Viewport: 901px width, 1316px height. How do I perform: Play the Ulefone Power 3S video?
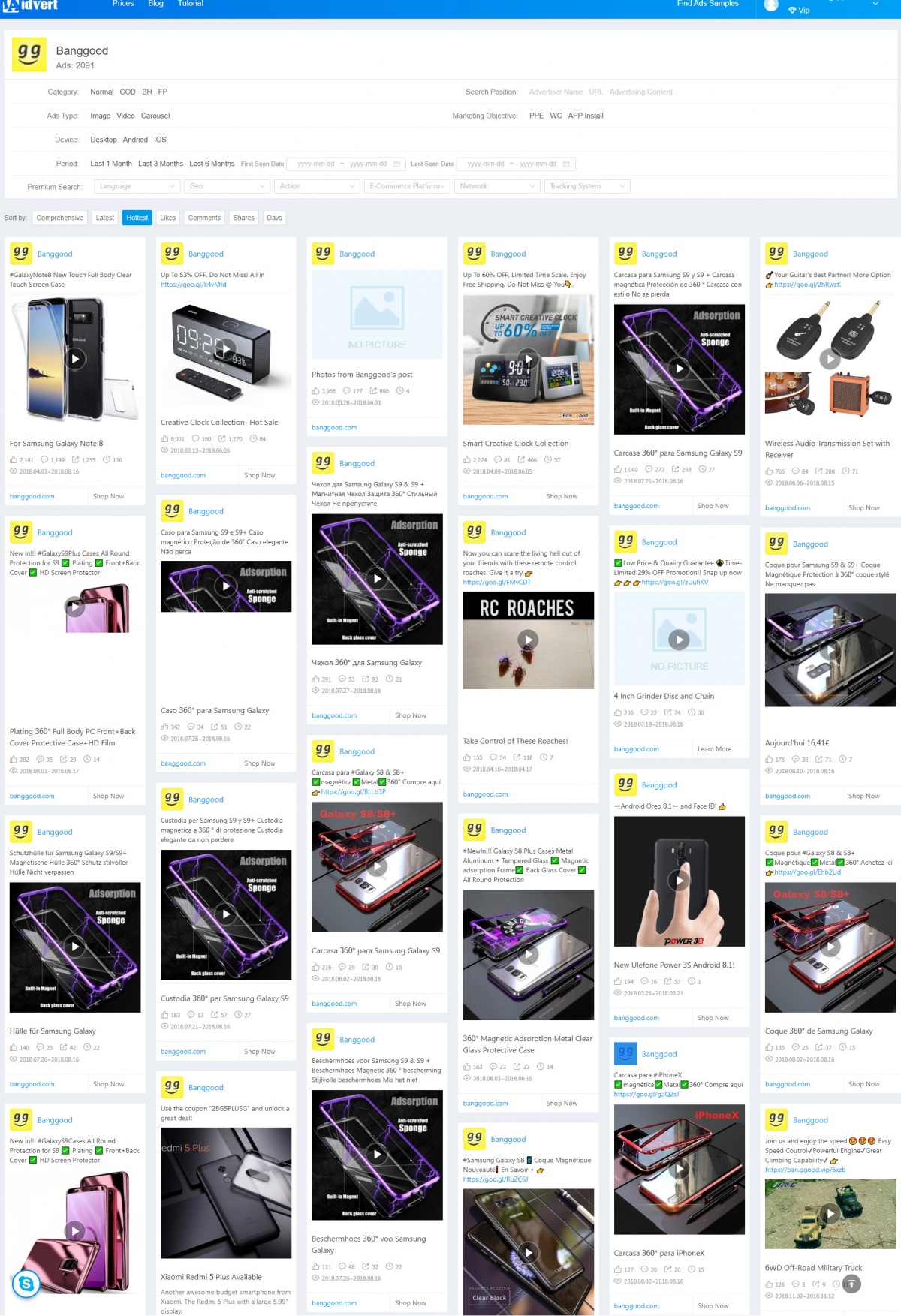point(679,881)
